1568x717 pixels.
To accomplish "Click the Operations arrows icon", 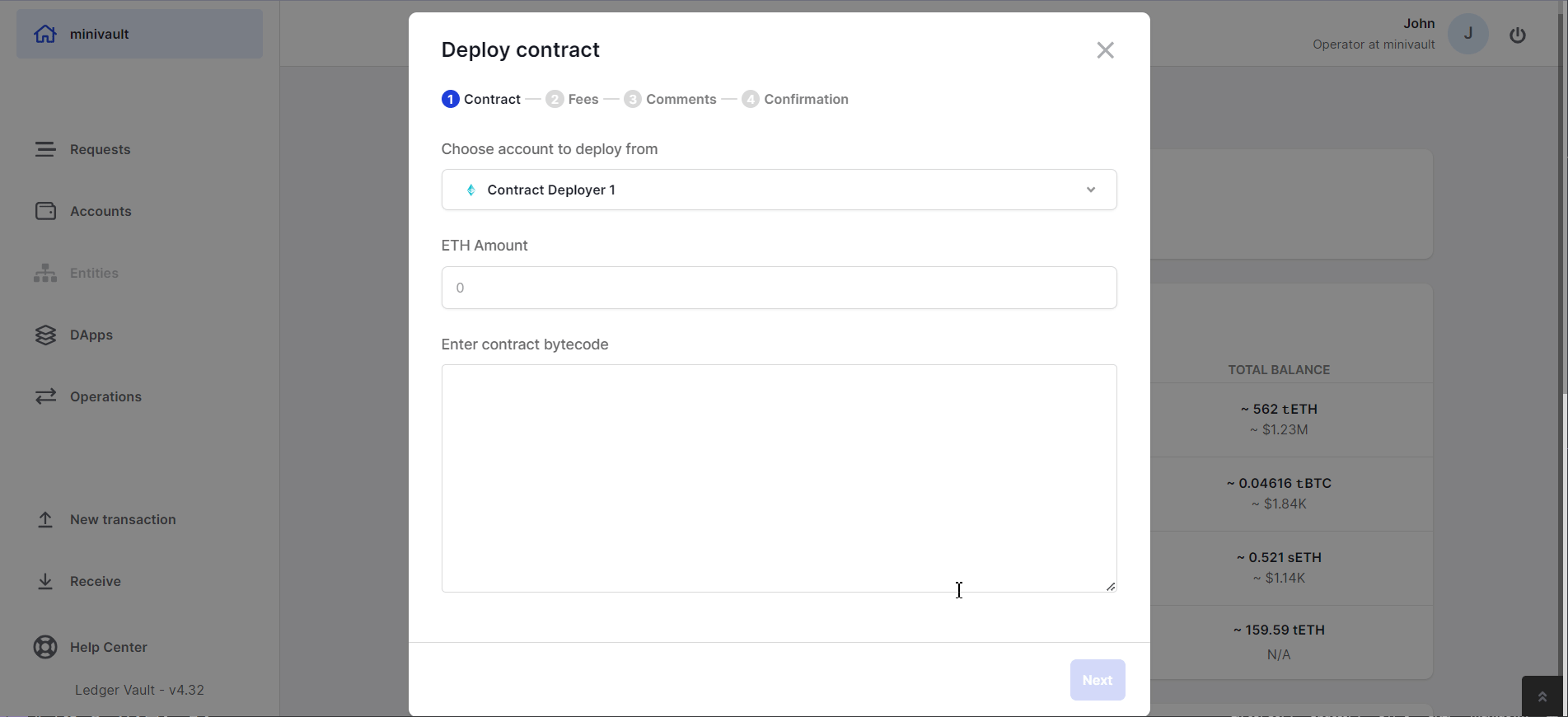I will coord(45,396).
